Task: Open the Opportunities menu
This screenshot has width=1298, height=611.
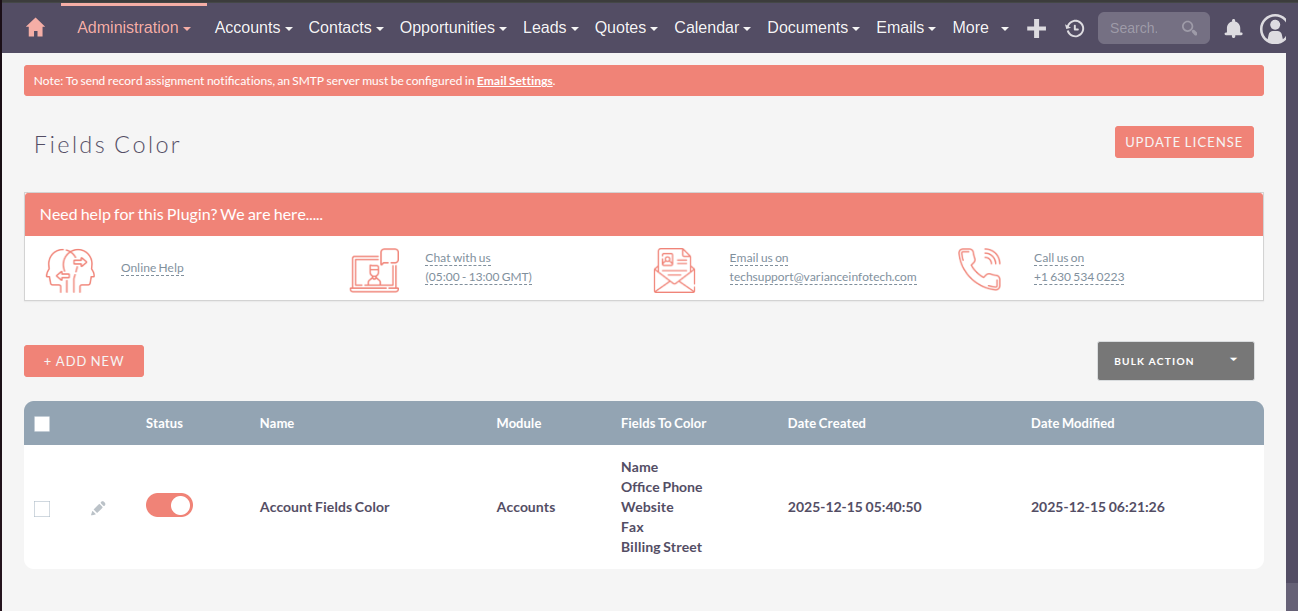Action: click(x=452, y=28)
